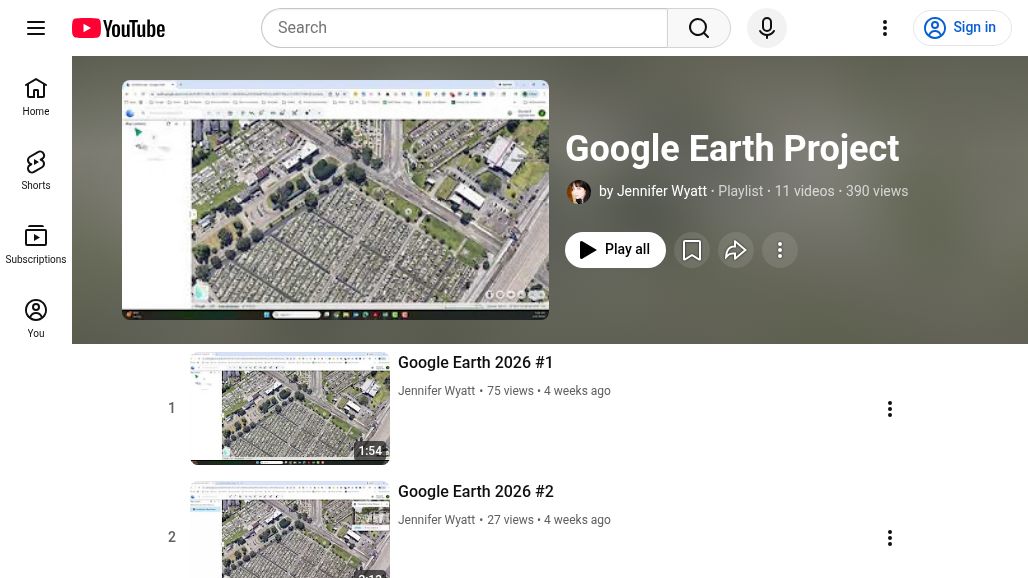Screen dimensions: 1028x578
Task: Open the settings three-dot menu in the header
Action: point(885,28)
